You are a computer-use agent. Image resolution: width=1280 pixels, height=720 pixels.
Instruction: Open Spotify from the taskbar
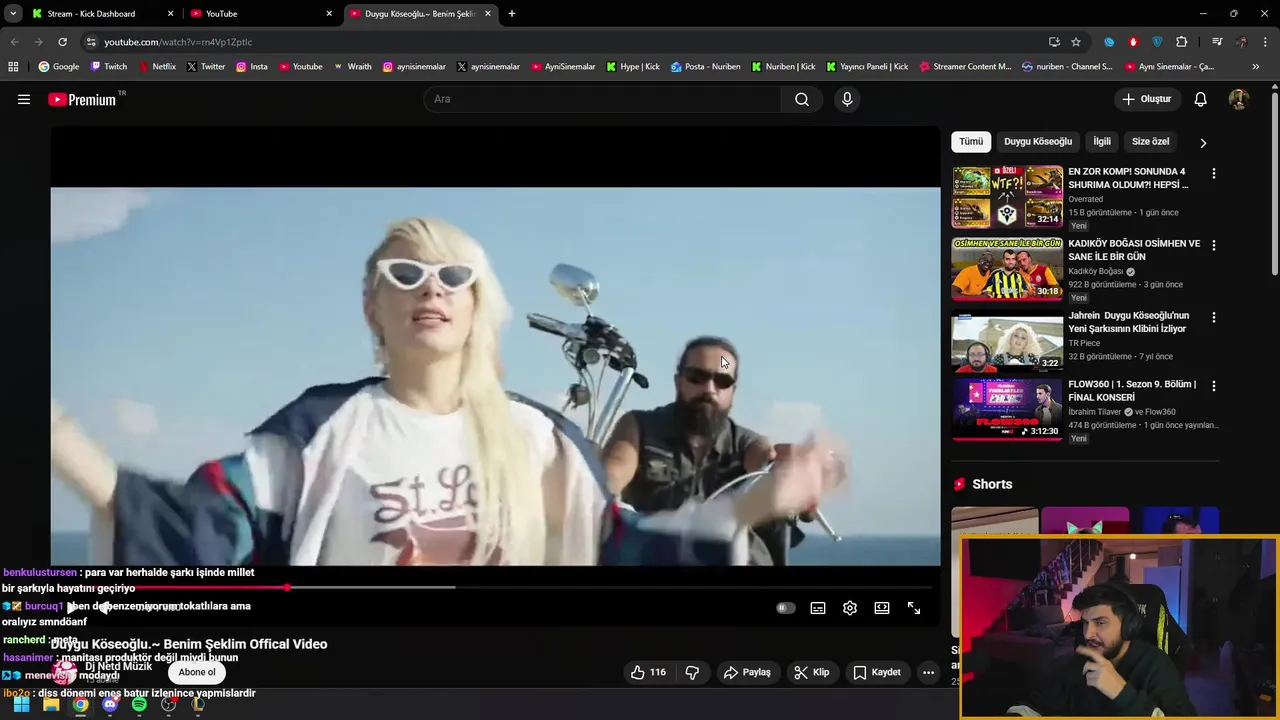click(x=139, y=704)
